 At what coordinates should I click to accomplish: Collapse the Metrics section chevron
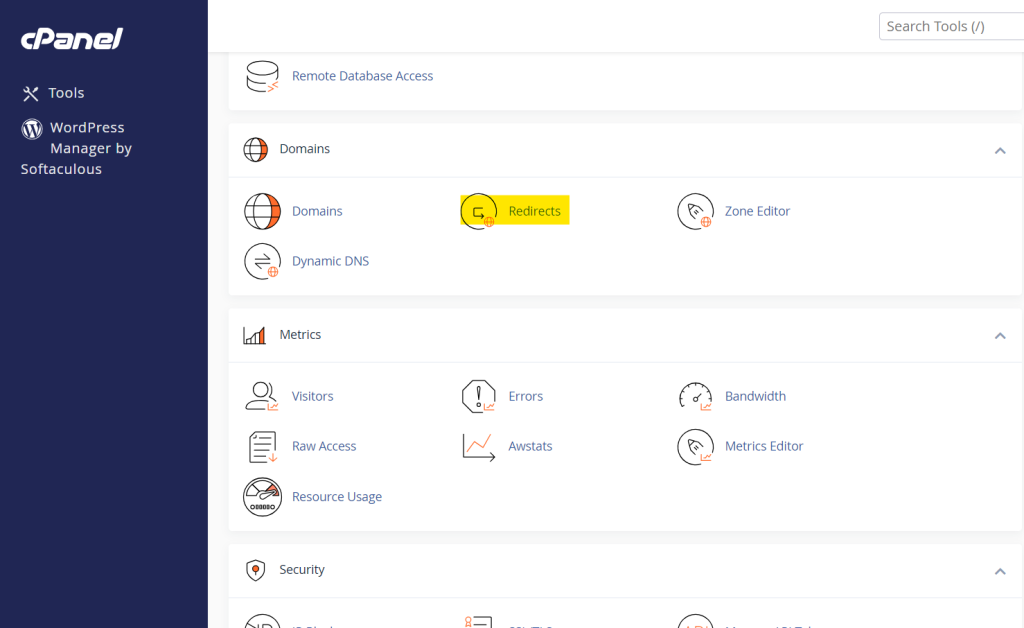click(x=999, y=335)
